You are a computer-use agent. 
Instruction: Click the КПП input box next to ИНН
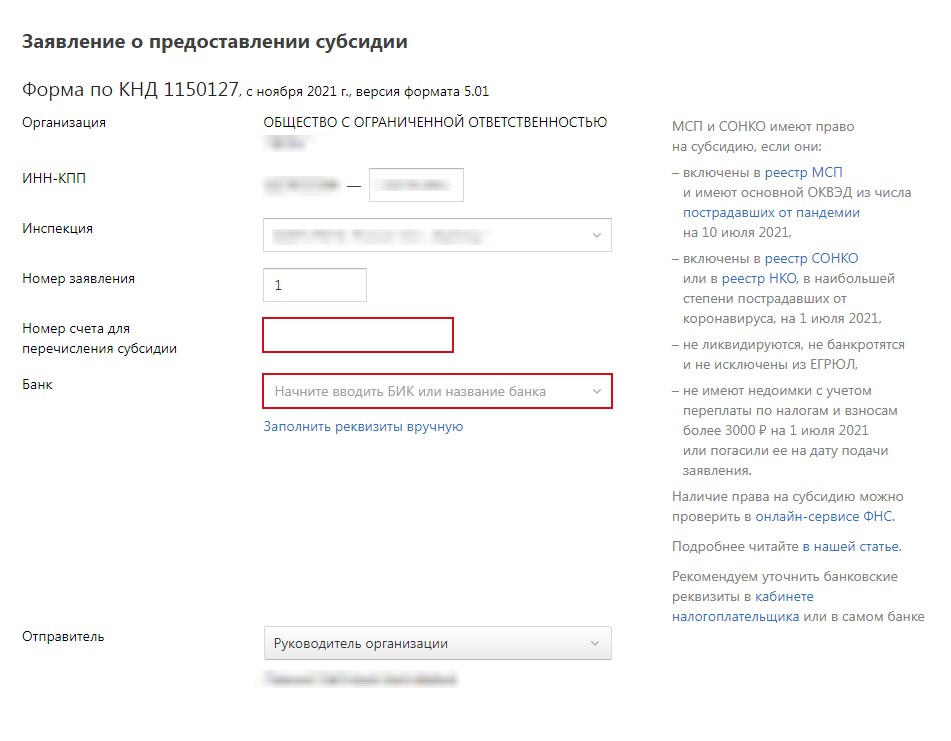[x=416, y=184]
